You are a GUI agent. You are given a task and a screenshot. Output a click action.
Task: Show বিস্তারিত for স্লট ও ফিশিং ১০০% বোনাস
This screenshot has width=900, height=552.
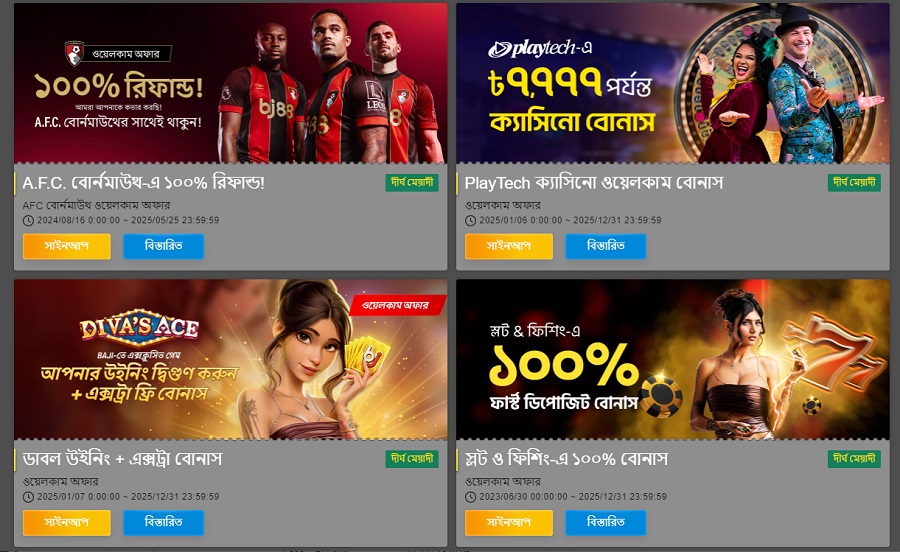tap(606, 523)
